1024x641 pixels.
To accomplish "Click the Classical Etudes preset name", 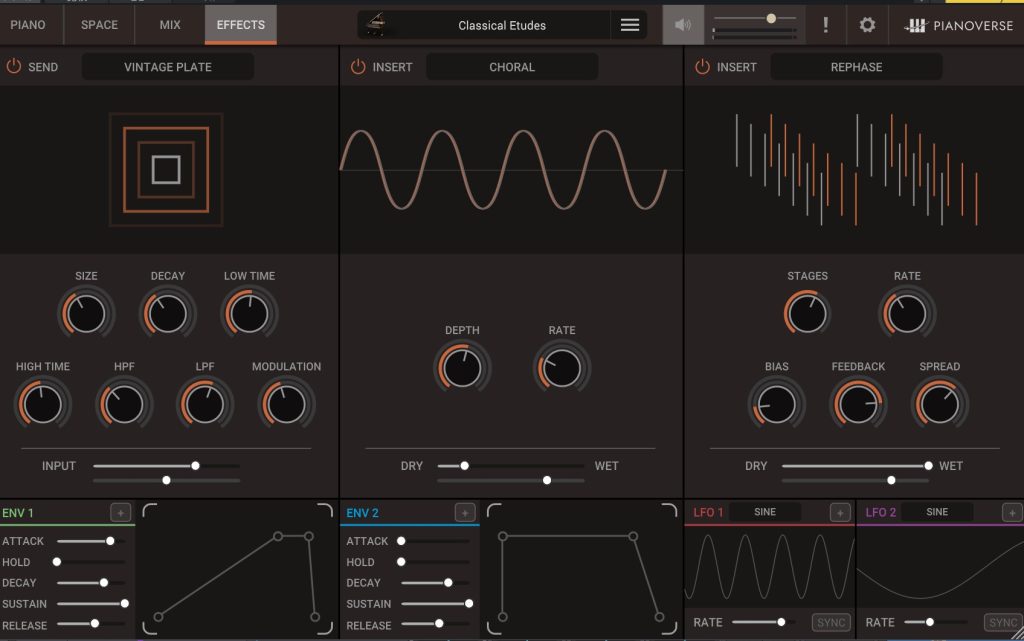I will (x=502, y=25).
